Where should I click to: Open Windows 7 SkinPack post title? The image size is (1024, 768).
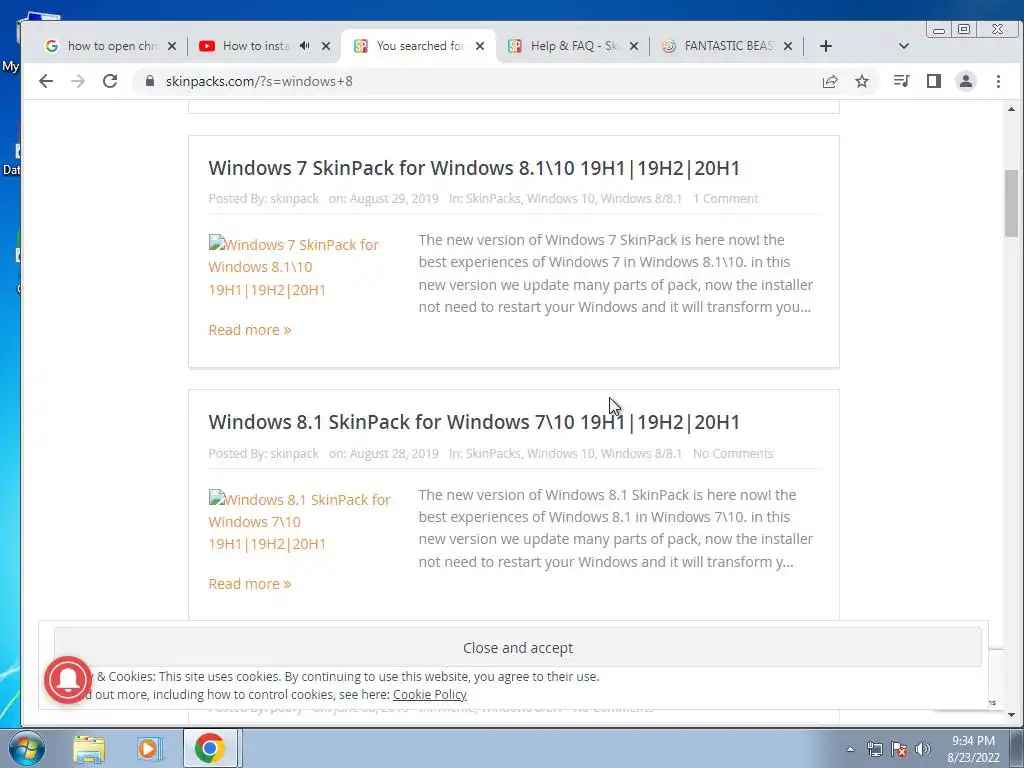(474, 168)
